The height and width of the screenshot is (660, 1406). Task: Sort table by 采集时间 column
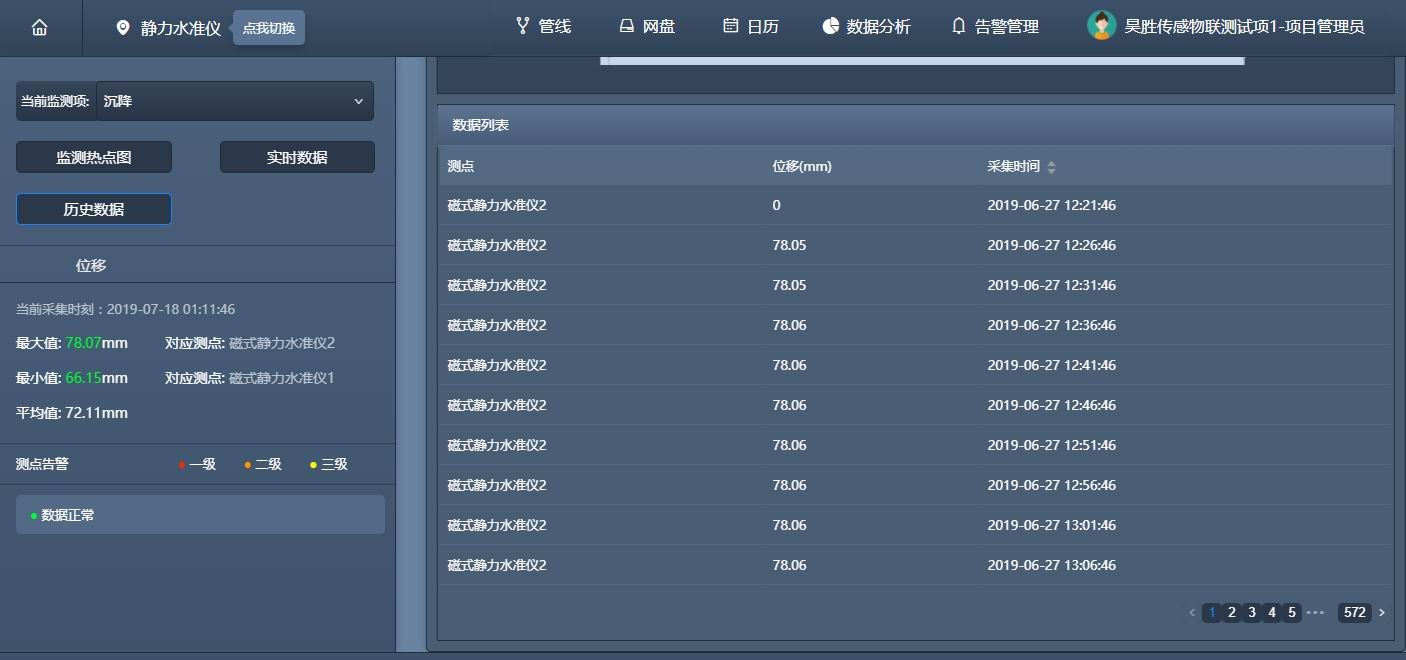pyautogui.click(x=1051, y=167)
